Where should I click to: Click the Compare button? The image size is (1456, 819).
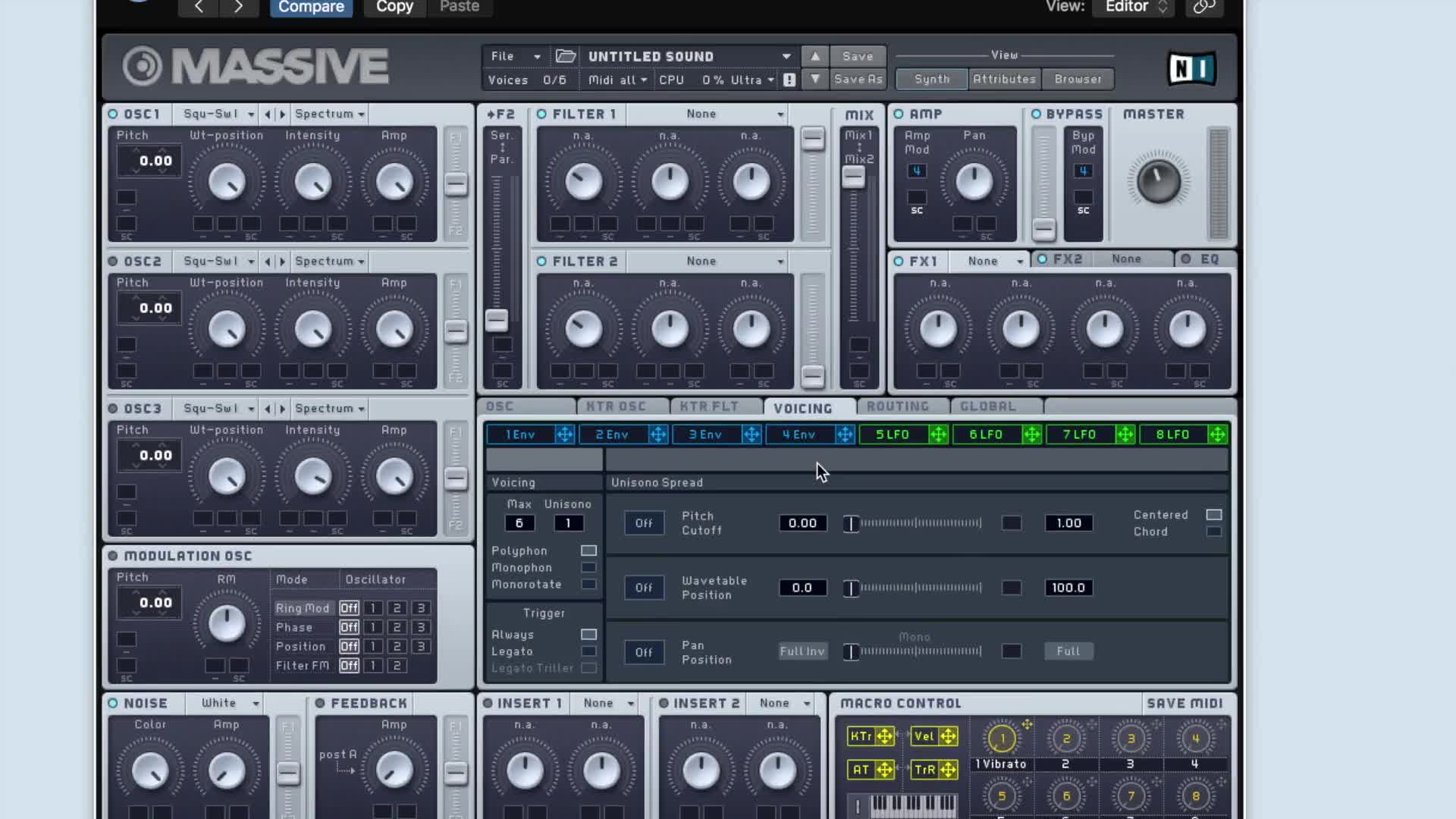click(x=311, y=7)
